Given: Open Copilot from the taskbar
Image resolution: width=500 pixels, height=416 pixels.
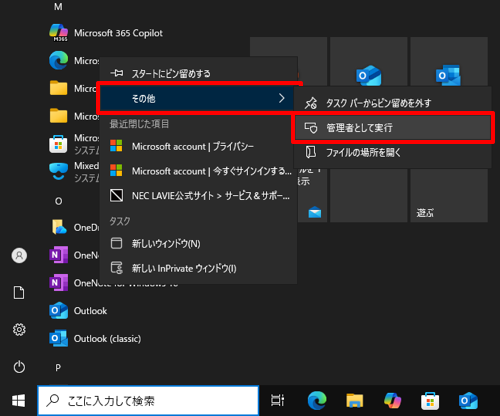Looking at the screenshot, I should pos(392,400).
